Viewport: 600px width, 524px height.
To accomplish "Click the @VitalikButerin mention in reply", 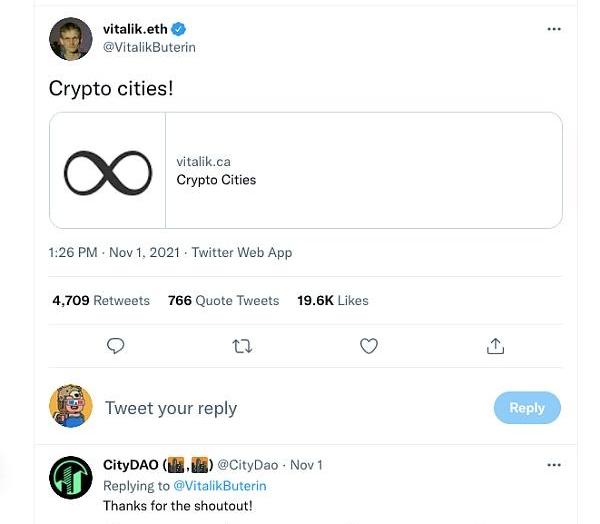I will click(220, 486).
